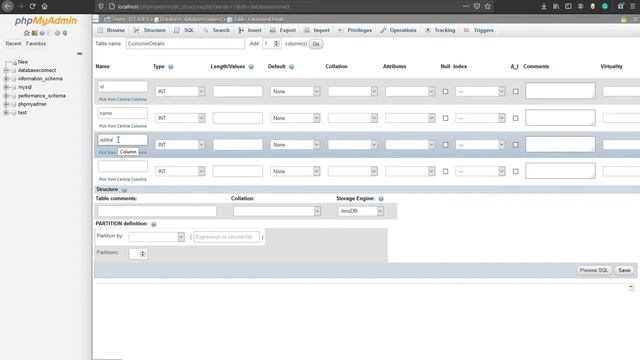Open Index dropdown for id column

pos(480,91)
